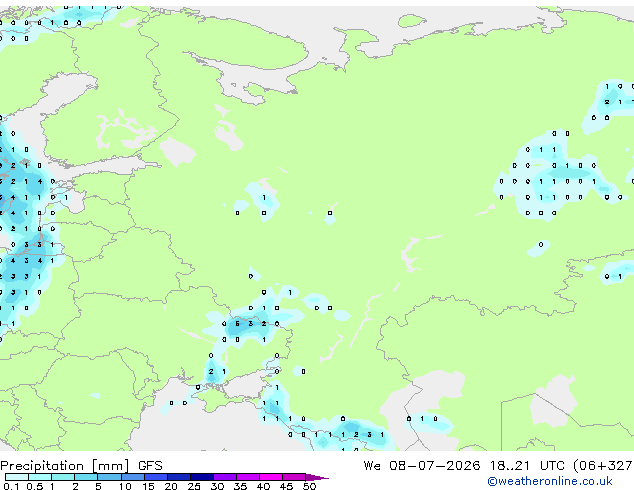Click the '0.1' legend scale label
The image size is (634, 490).
coord(11,486)
